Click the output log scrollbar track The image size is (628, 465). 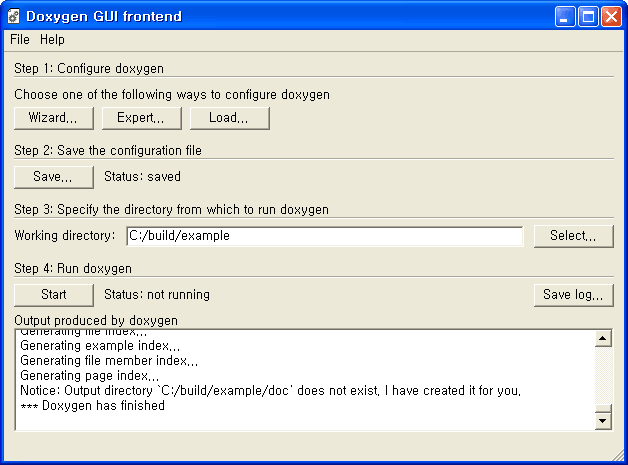point(603,380)
